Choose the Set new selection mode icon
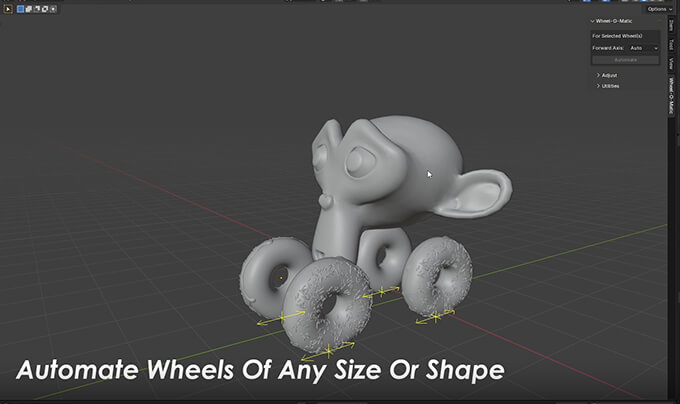Image resolution: width=680 pixels, height=404 pixels. point(20,9)
